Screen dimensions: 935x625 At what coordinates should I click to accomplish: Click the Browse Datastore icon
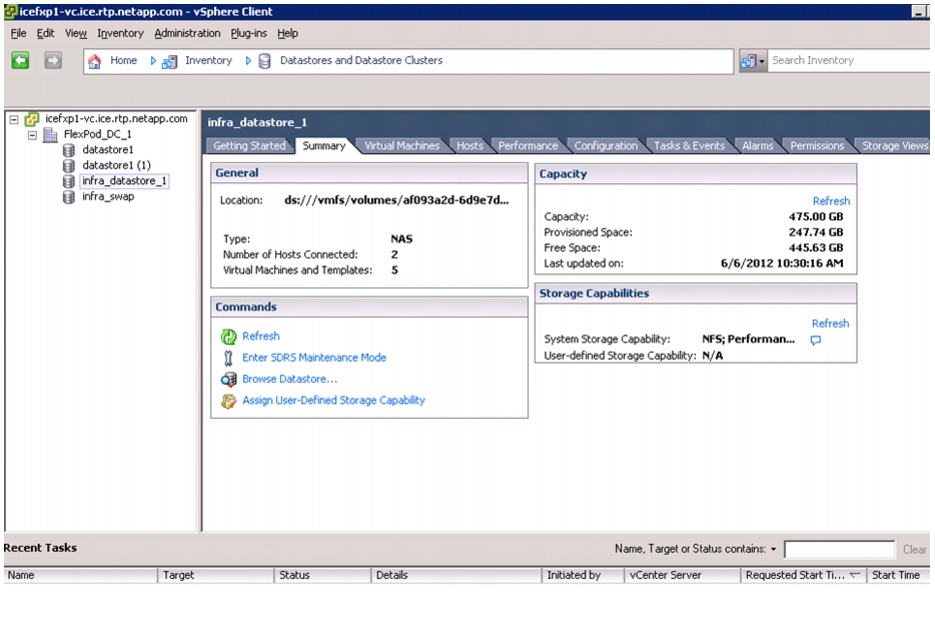pyautogui.click(x=228, y=379)
